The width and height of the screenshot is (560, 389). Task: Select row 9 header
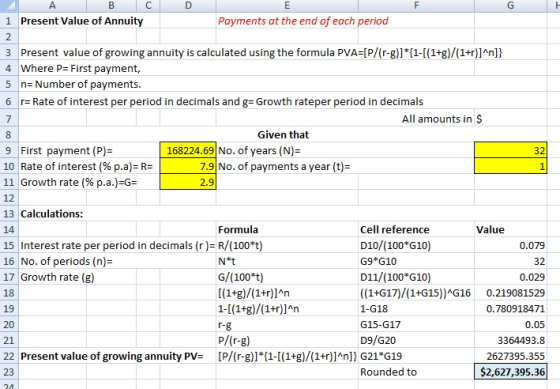coord(9,150)
